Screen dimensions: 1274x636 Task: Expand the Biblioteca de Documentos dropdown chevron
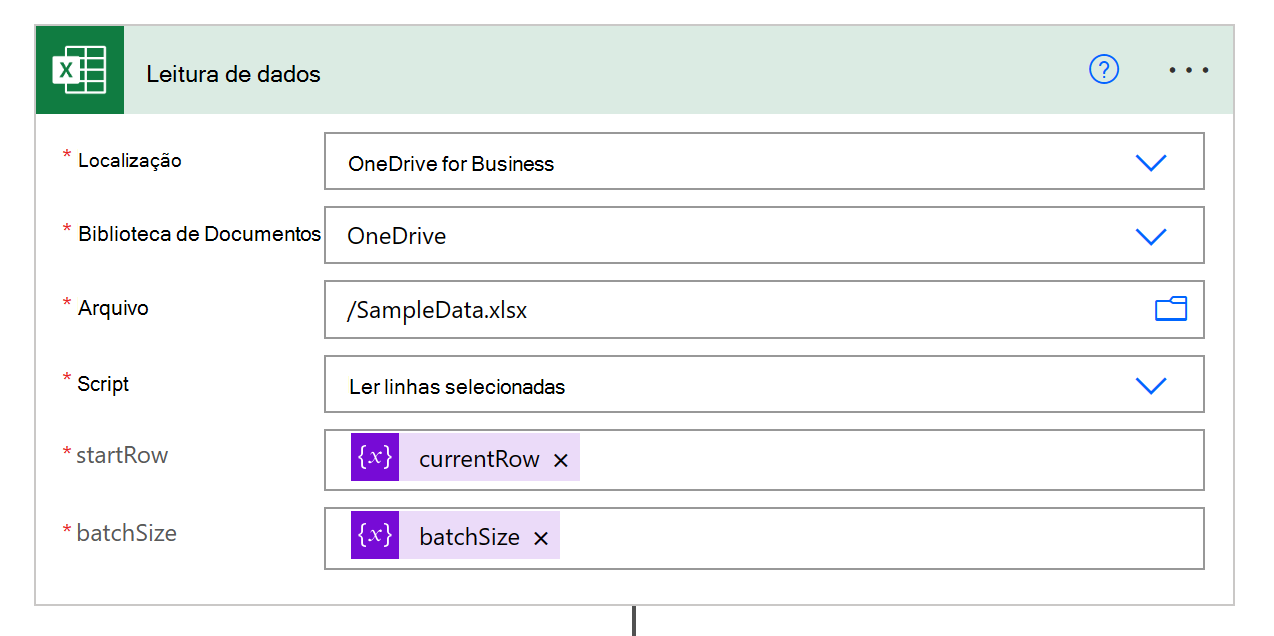coord(1151,236)
